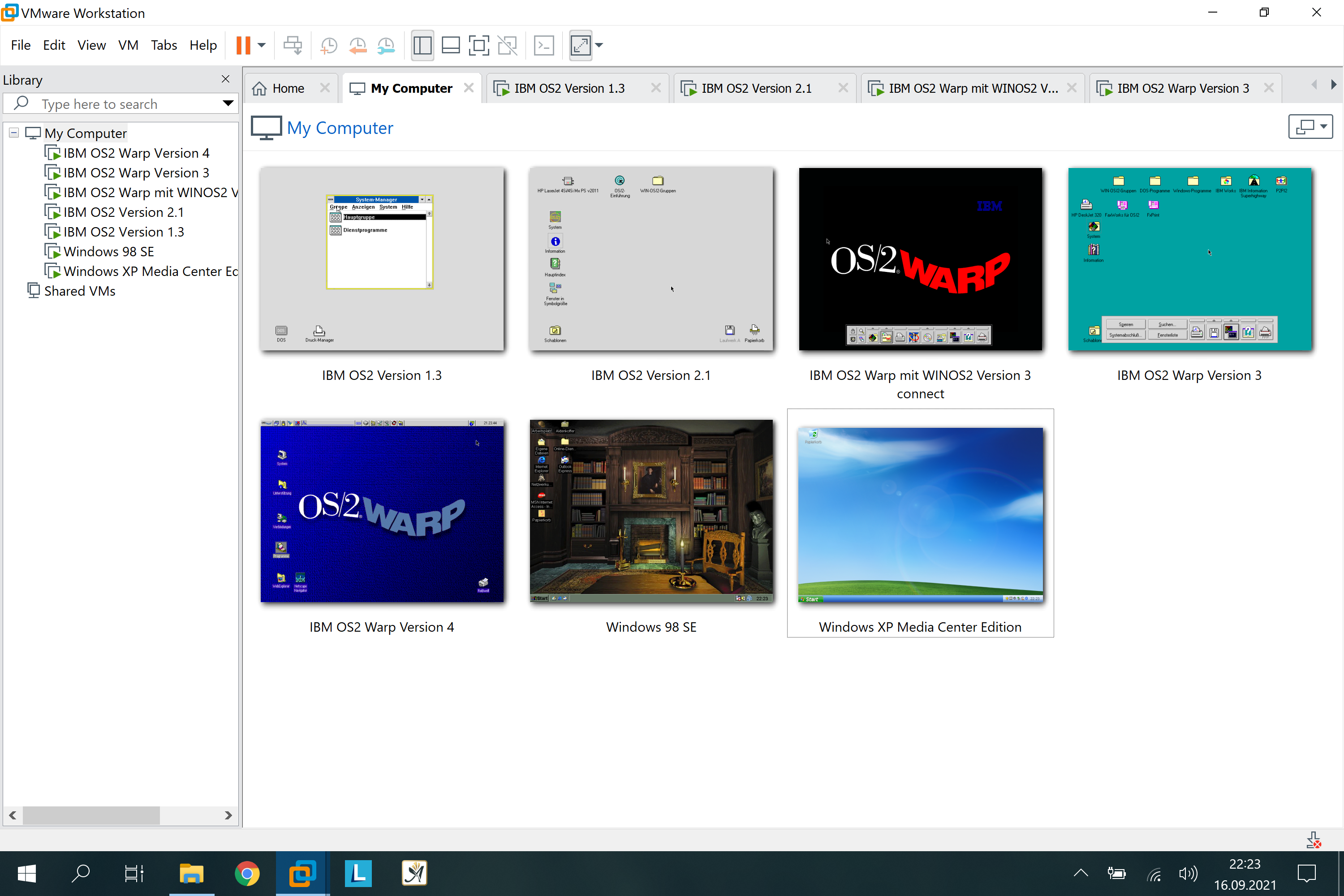Select Windows 98 SE in library tree
This screenshot has width=1344, height=896.
tap(108, 251)
